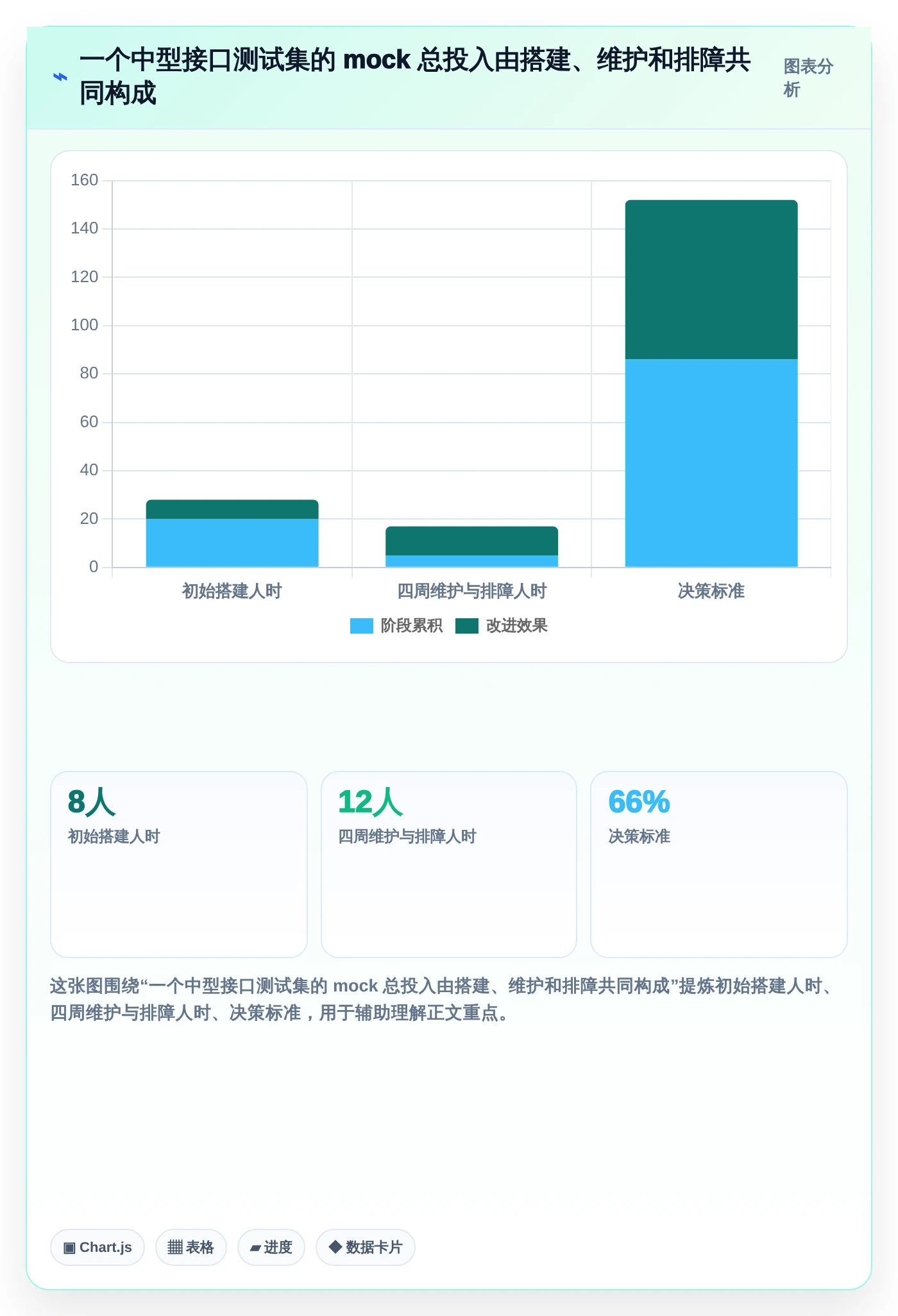Click the blue 阶段累积 segment of the 决策标准 bar

click(x=711, y=463)
